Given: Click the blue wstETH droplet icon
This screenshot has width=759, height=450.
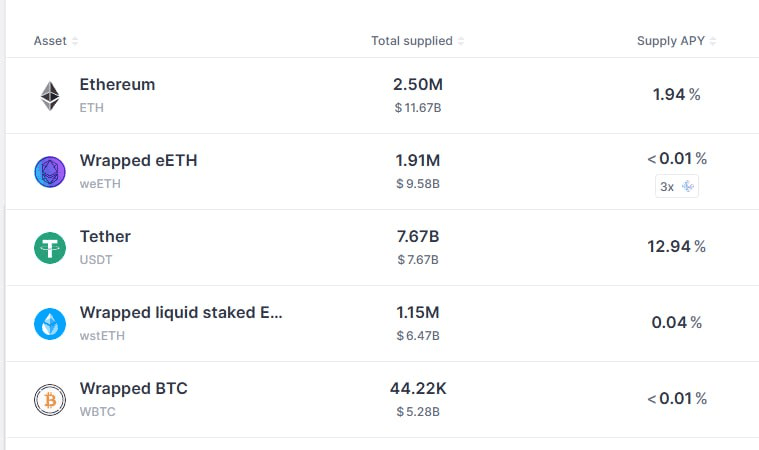Looking at the screenshot, I should click(x=50, y=324).
